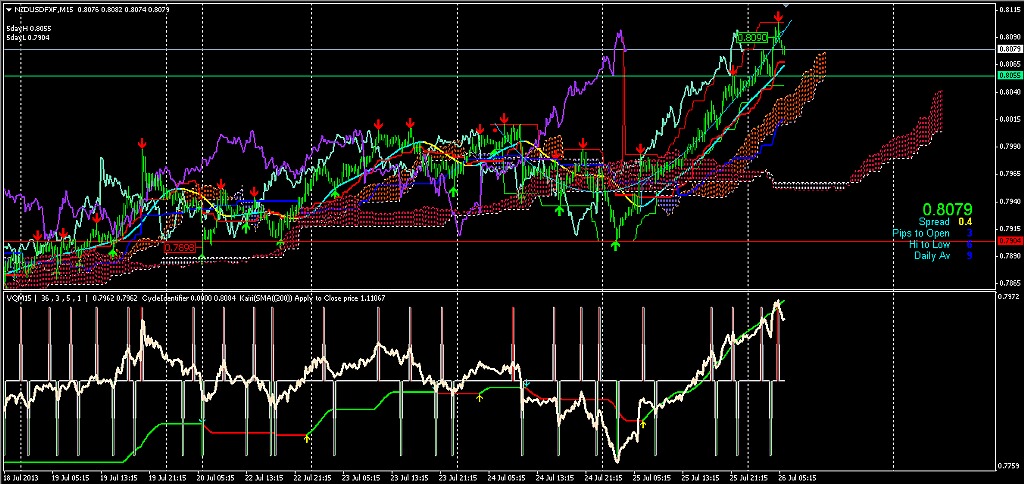This screenshot has width=1024, height=484.
Task: Click the 0.7940 price scale value
Action: pyautogui.click(x=1010, y=201)
